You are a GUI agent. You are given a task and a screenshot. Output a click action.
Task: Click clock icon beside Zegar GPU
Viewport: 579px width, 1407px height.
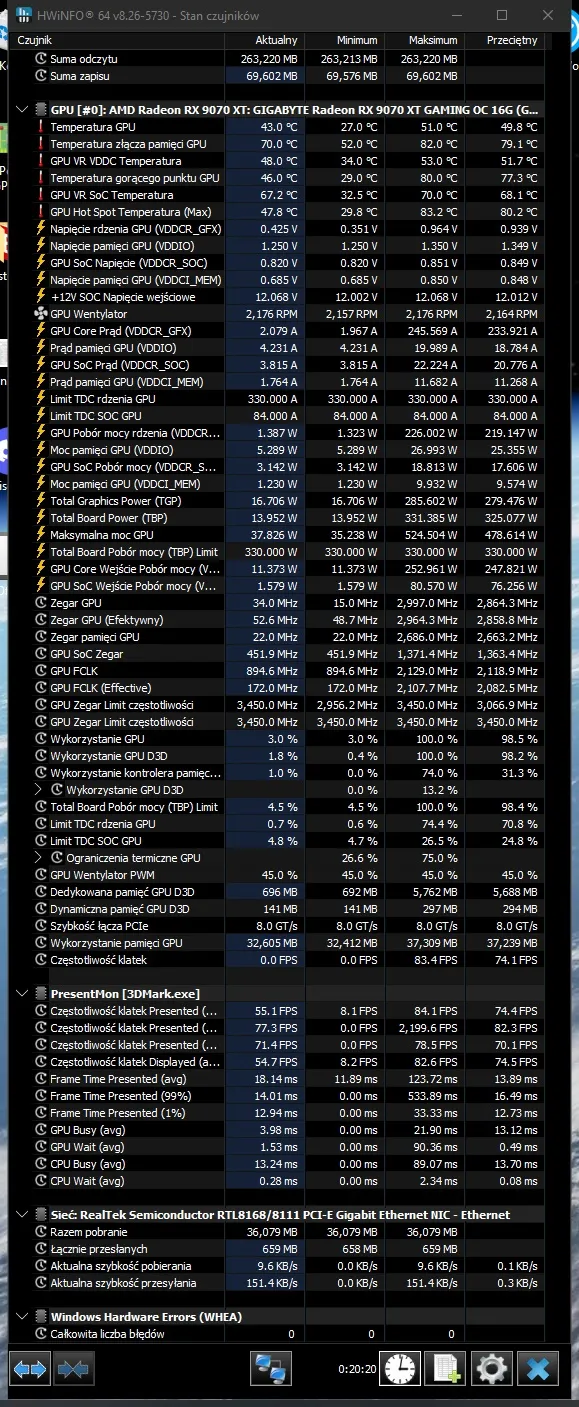[x=41, y=603]
